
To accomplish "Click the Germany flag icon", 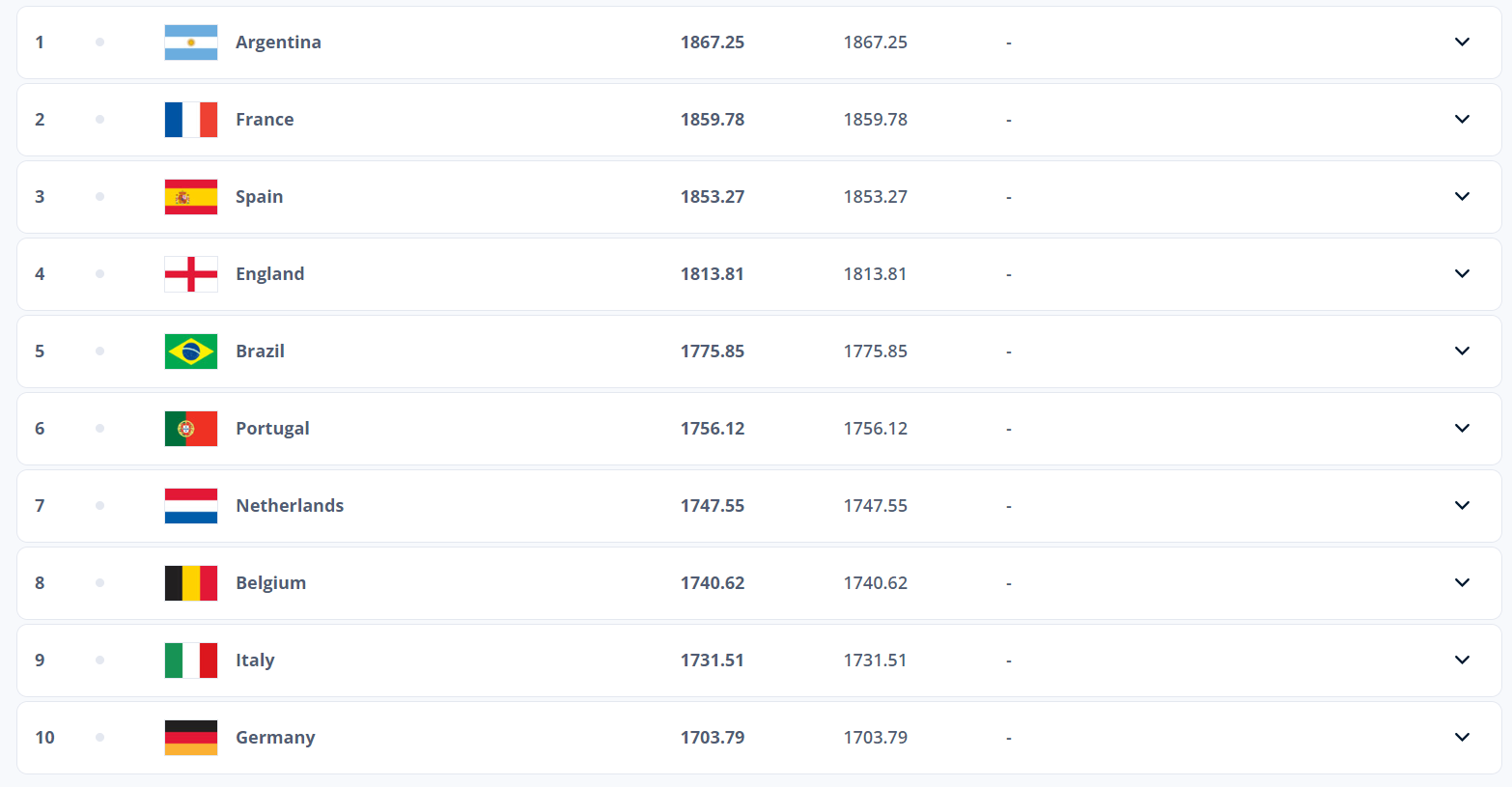I will (191, 738).
